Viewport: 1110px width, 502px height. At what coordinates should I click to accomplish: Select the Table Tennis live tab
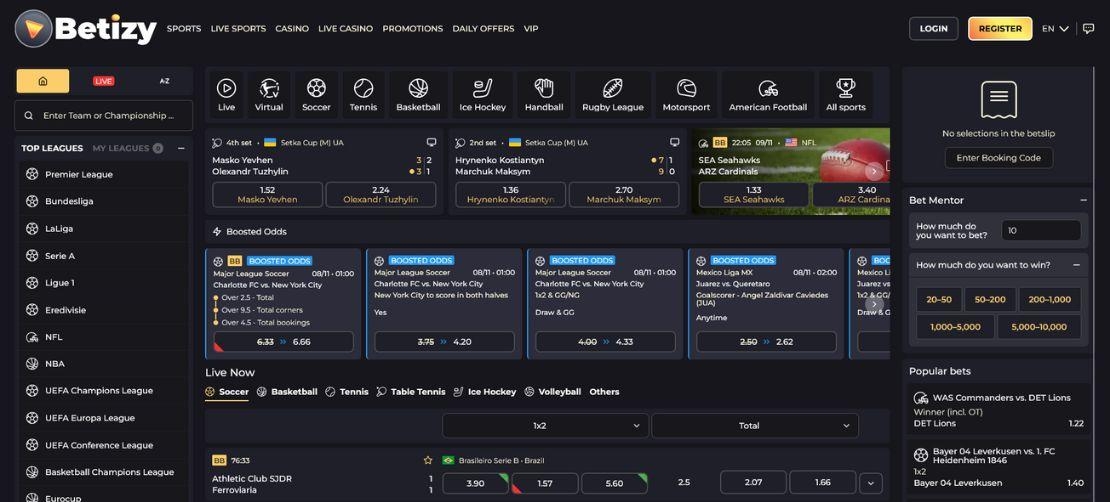411,392
